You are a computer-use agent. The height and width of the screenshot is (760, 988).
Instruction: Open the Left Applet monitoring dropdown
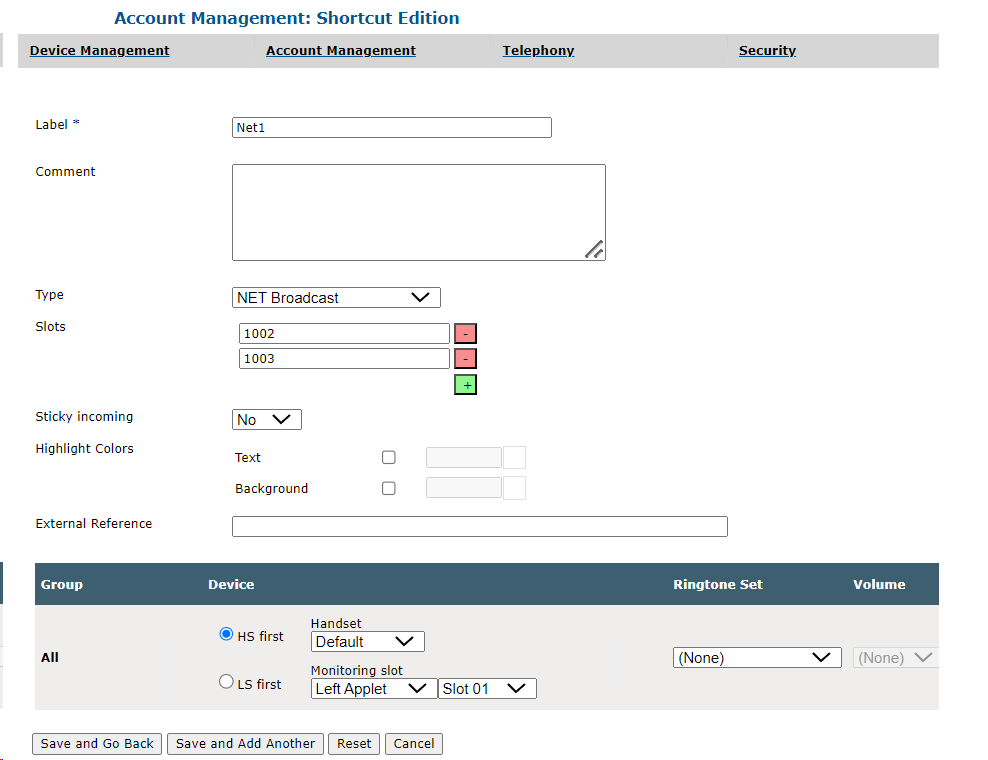click(374, 689)
